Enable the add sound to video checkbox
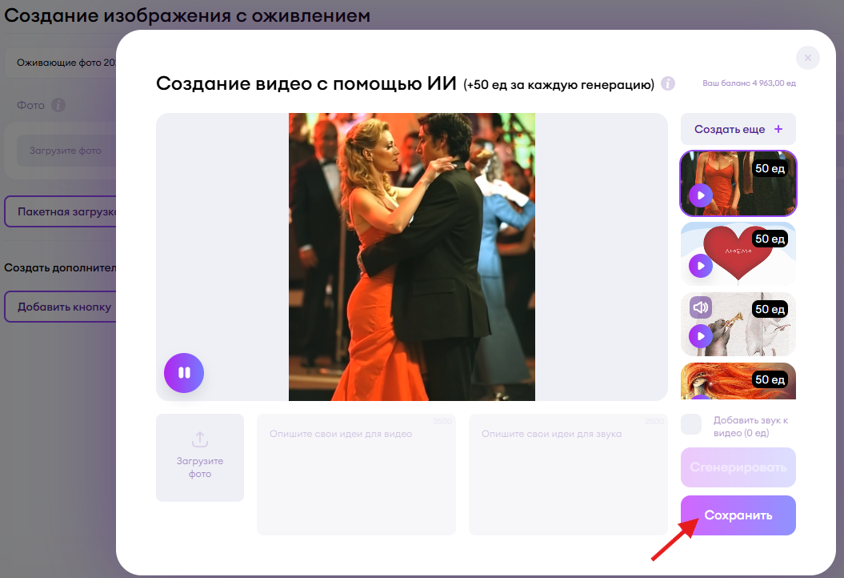This screenshot has height=578, width=844. 691,425
